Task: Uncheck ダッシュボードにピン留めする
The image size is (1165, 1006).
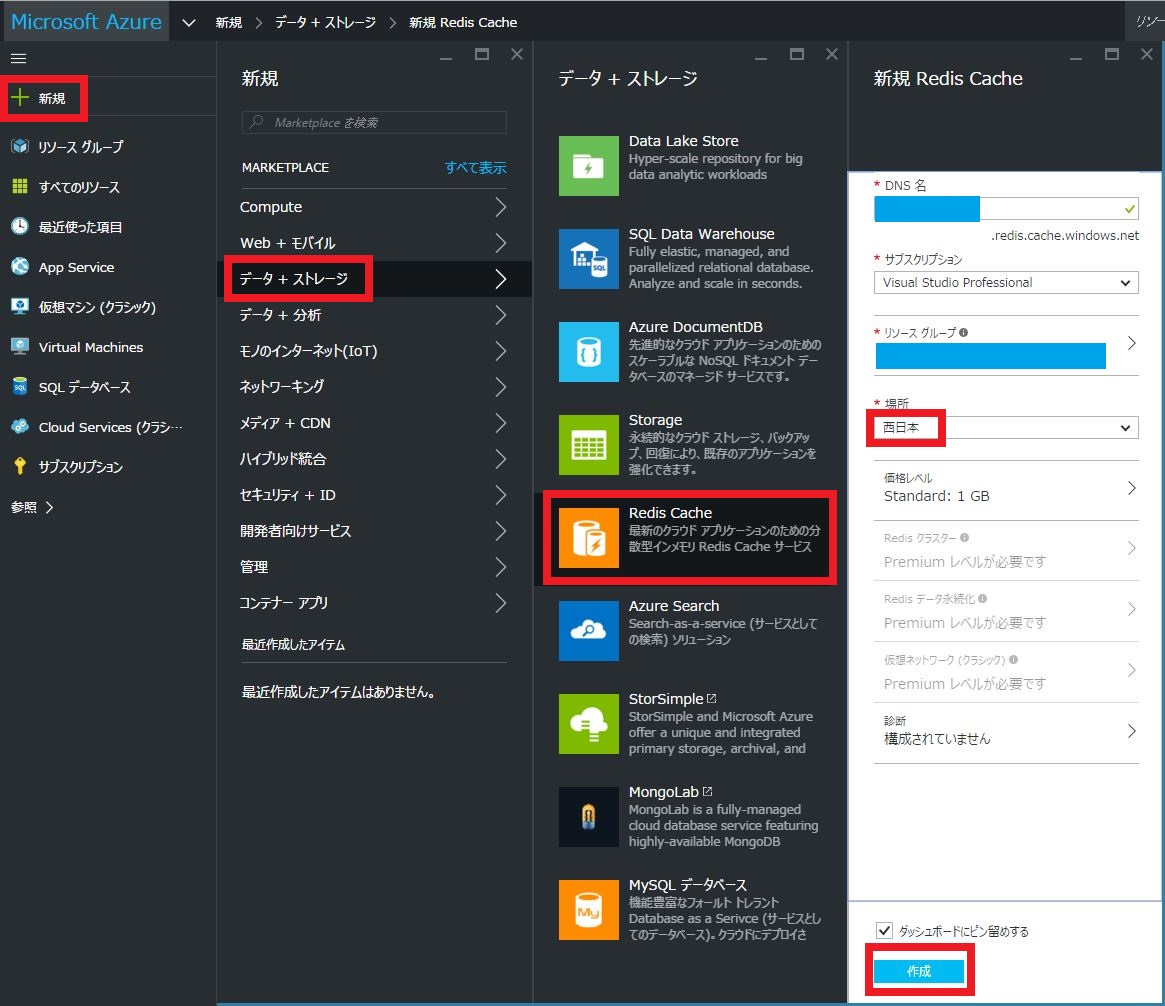Action: pyautogui.click(x=884, y=930)
